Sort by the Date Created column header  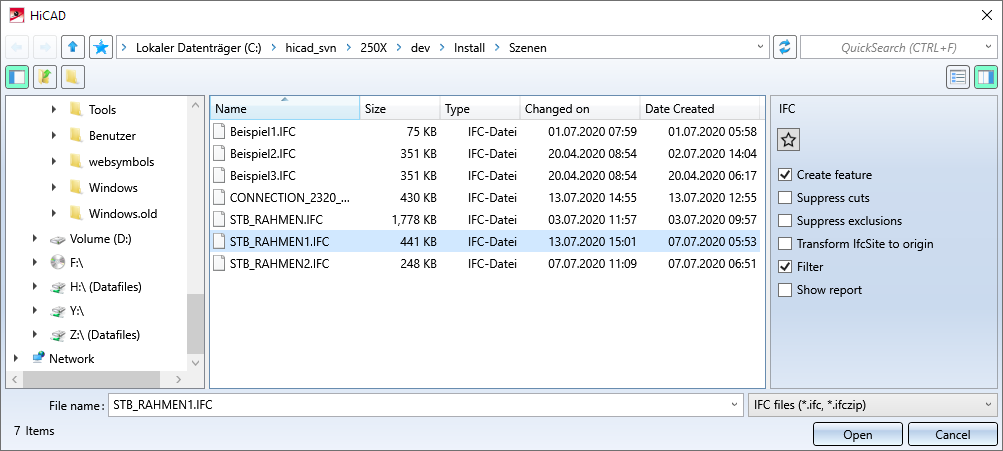(700, 109)
